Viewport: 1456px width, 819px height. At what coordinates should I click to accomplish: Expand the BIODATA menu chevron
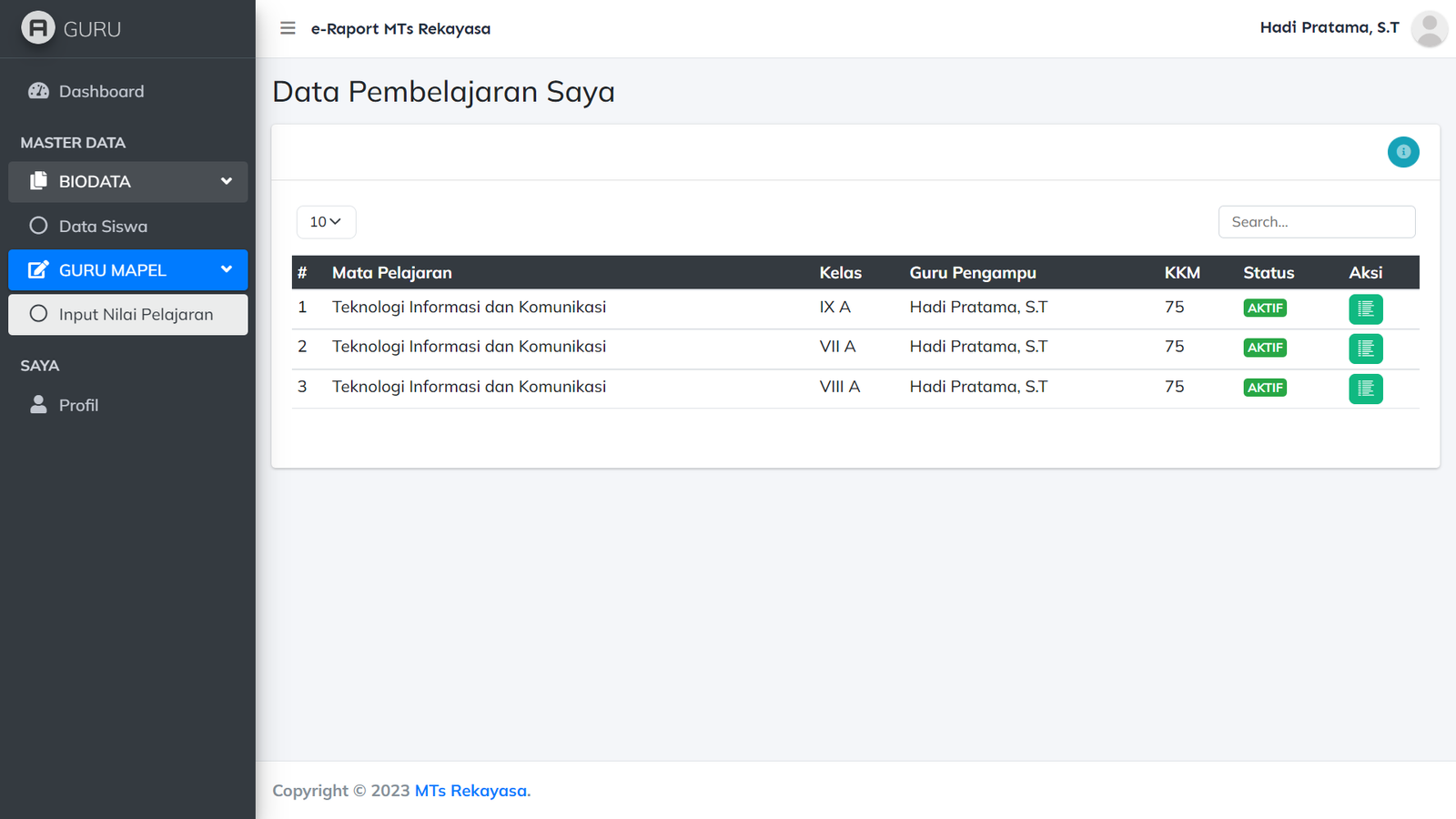click(227, 181)
